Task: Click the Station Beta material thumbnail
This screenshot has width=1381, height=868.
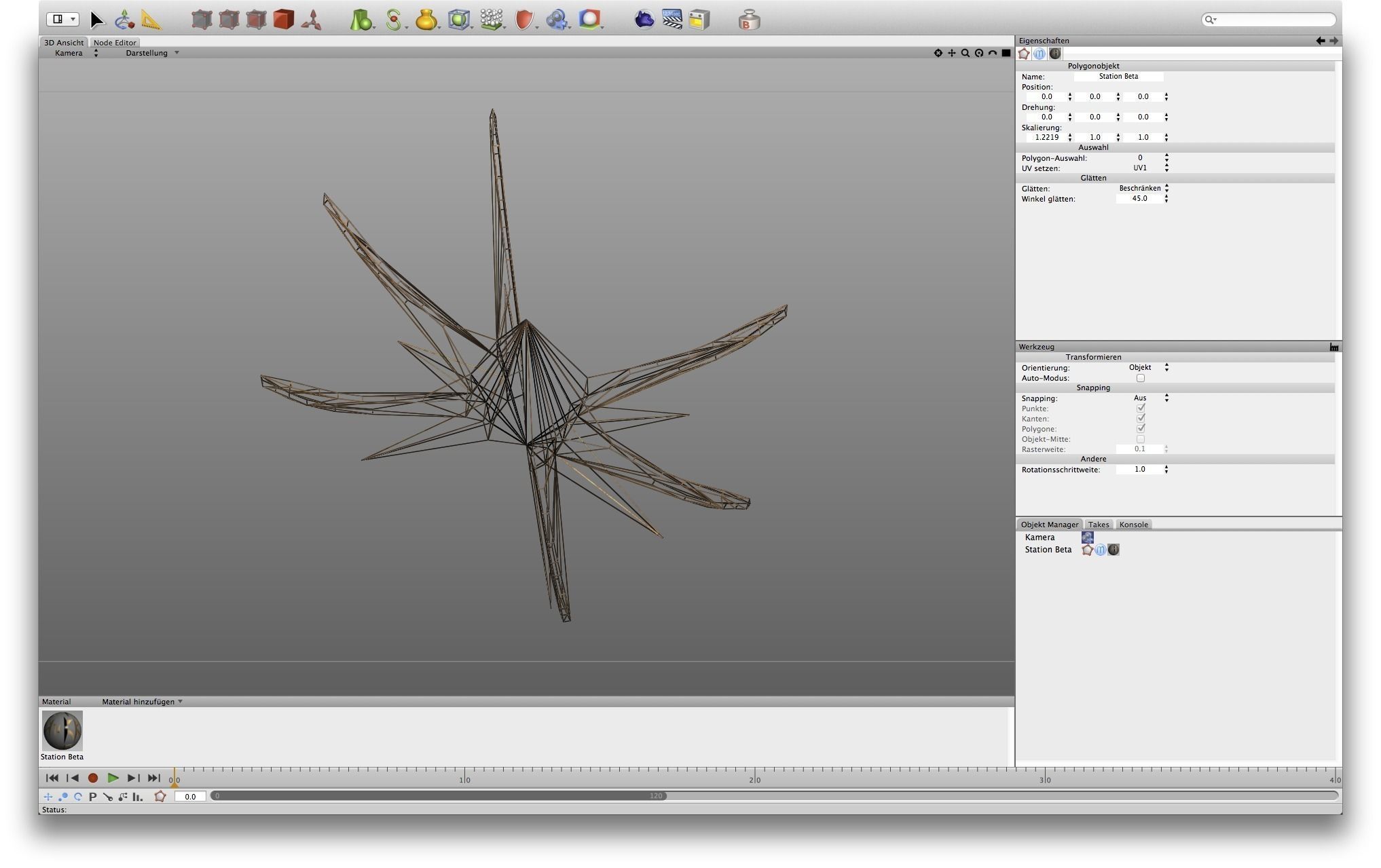Action: point(62,730)
